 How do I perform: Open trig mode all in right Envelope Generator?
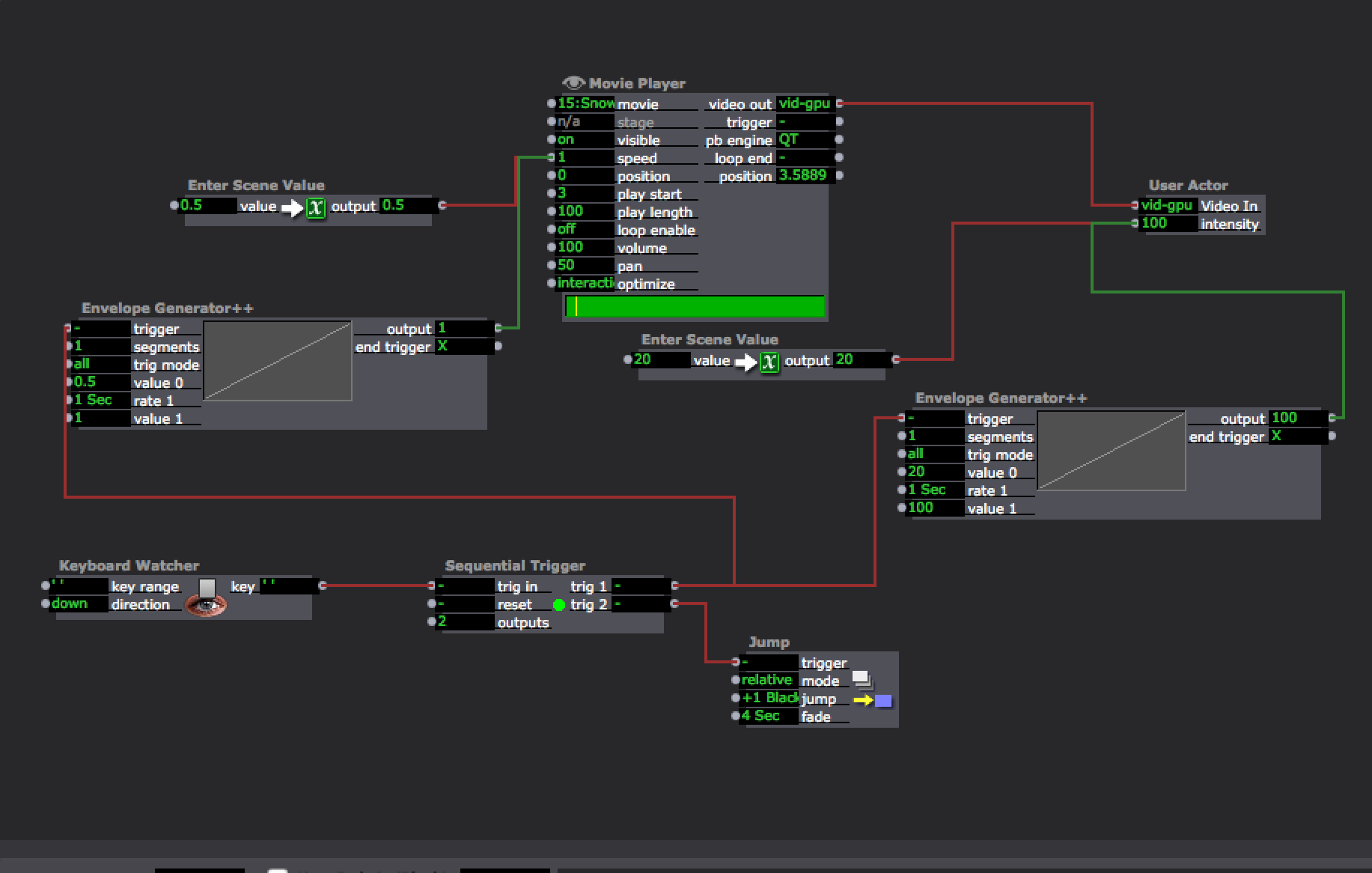[935, 454]
